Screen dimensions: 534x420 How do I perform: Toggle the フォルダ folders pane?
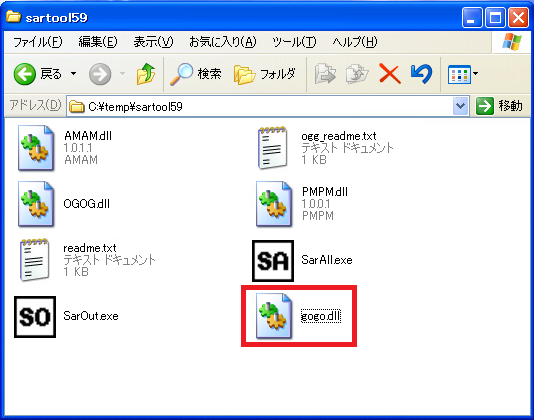[265, 74]
